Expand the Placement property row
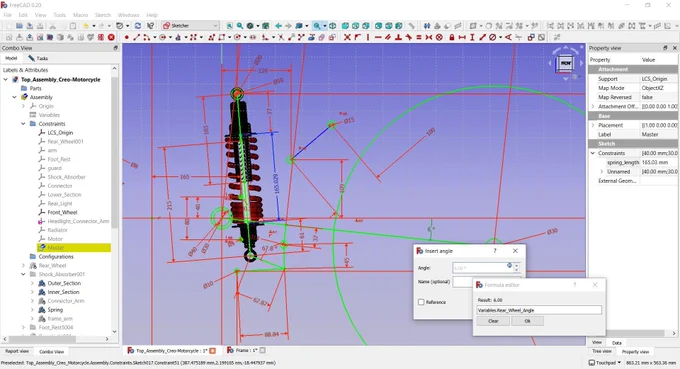680x369 pixels. click(x=593, y=125)
